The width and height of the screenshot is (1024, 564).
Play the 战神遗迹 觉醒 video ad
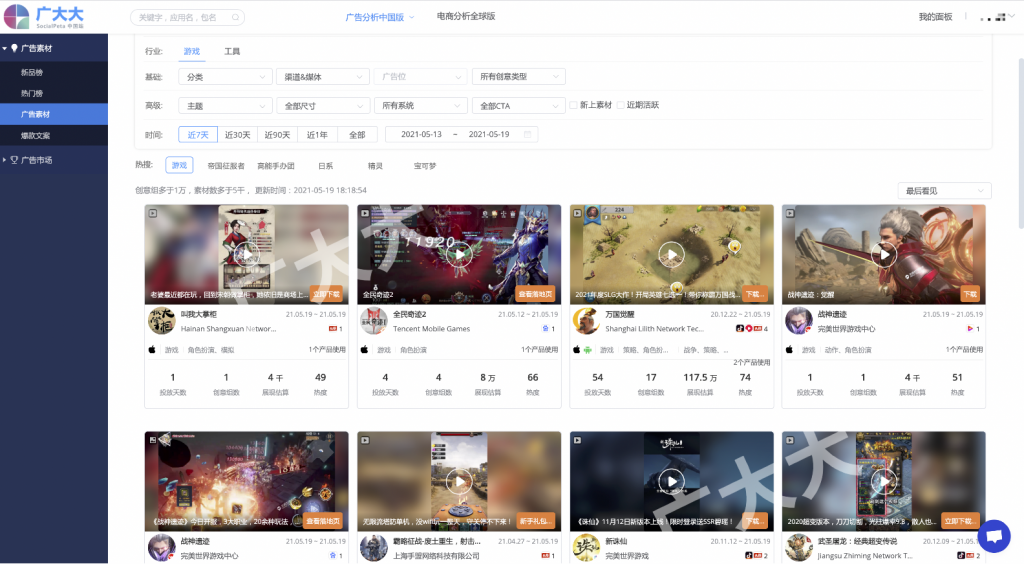[884, 254]
